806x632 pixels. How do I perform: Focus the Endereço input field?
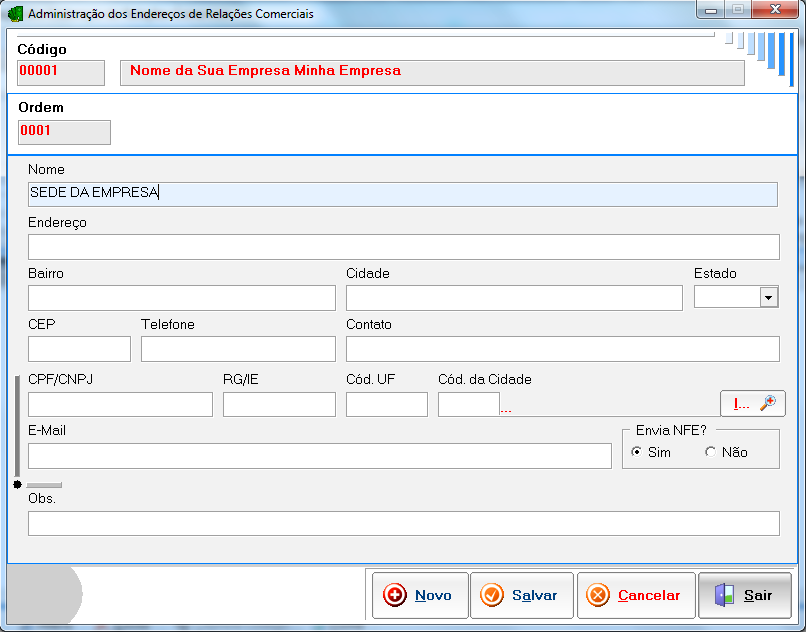click(402, 247)
